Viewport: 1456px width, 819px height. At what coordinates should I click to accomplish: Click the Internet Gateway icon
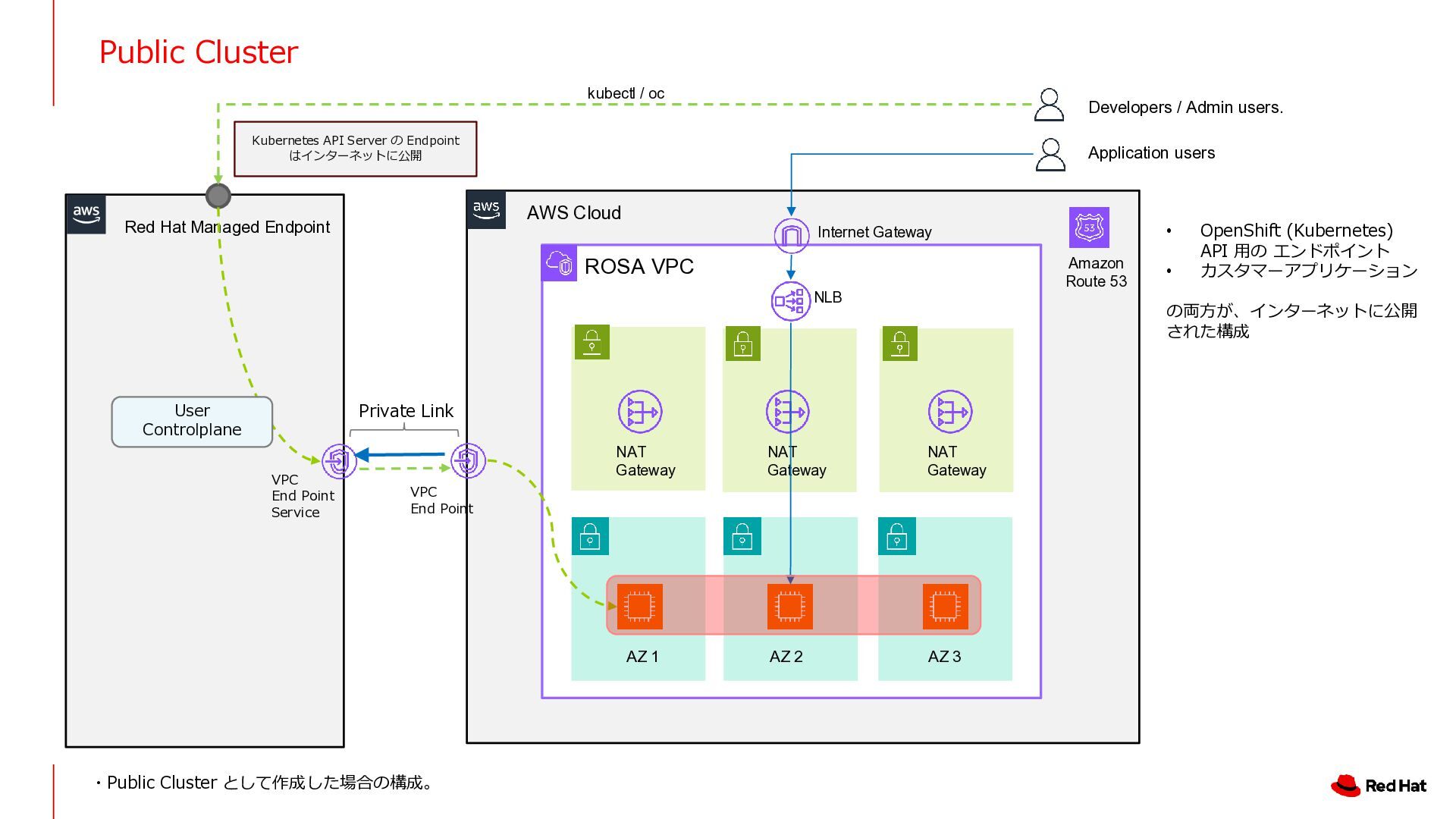[791, 235]
